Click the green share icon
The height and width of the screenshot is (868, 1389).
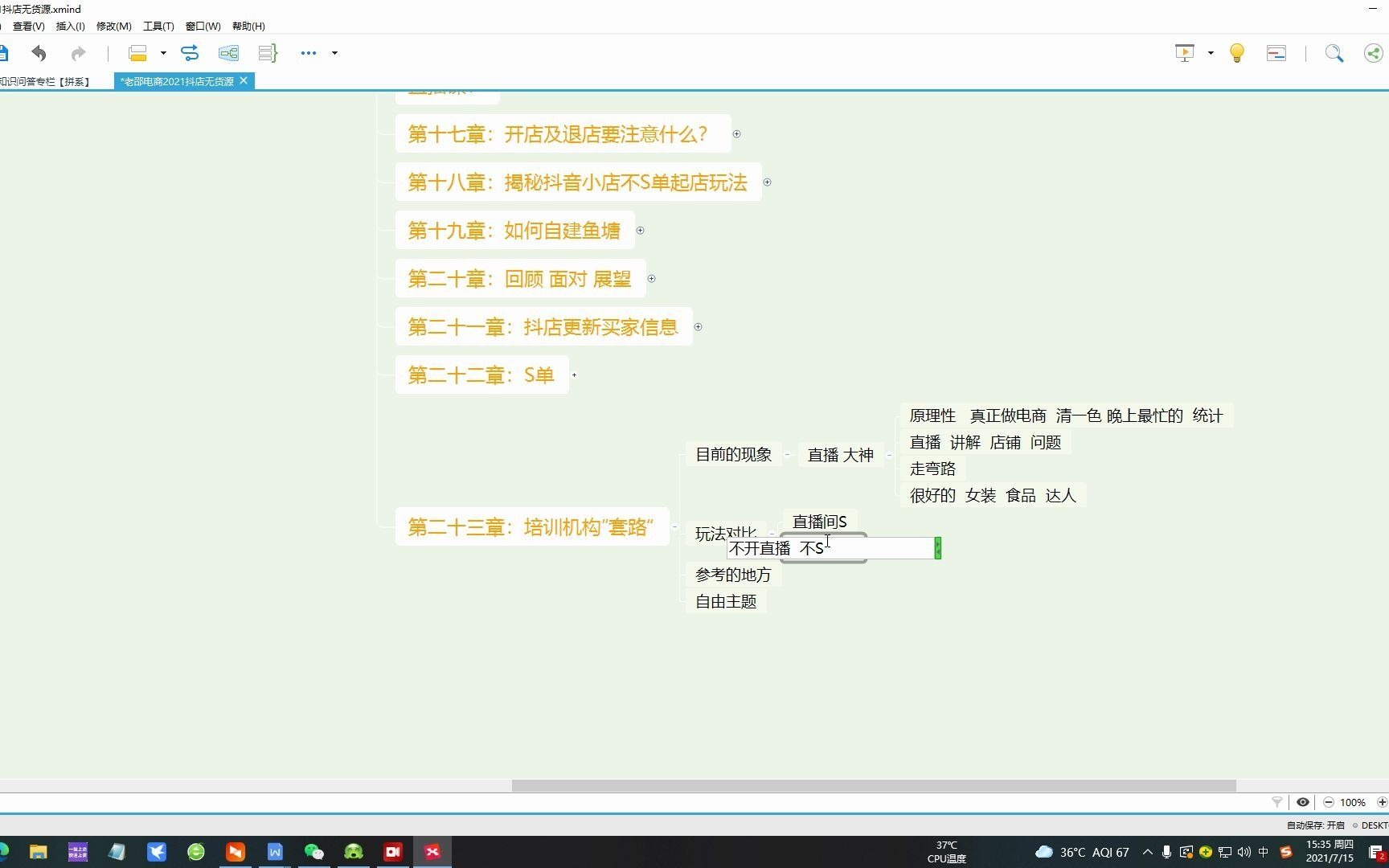(1374, 53)
